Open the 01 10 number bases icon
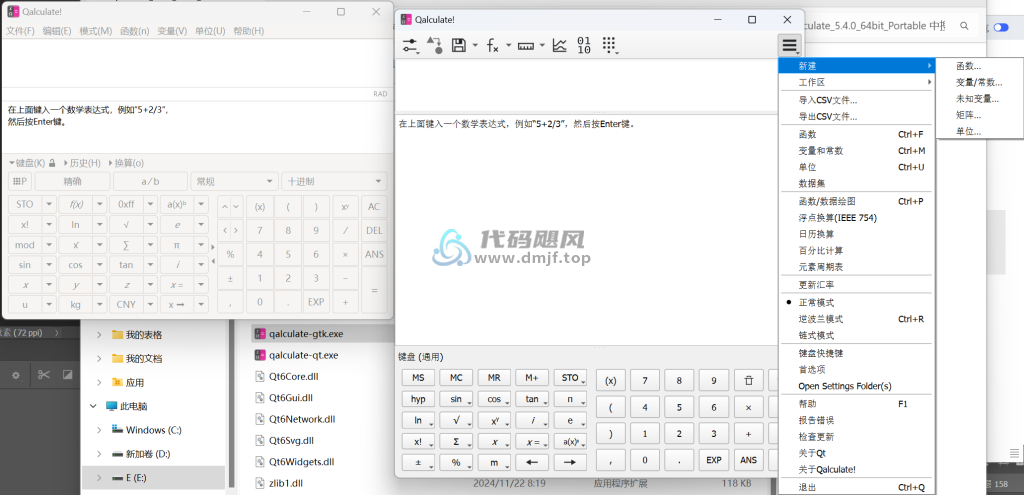The height and width of the screenshot is (495, 1024). tap(584, 45)
